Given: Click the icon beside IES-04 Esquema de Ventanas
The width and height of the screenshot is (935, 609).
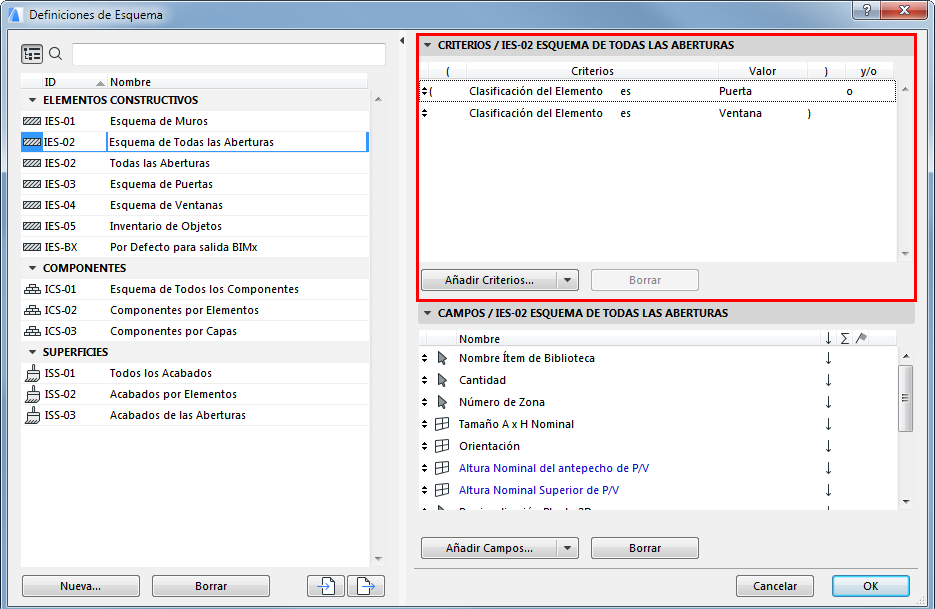Looking at the screenshot, I should point(32,205).
